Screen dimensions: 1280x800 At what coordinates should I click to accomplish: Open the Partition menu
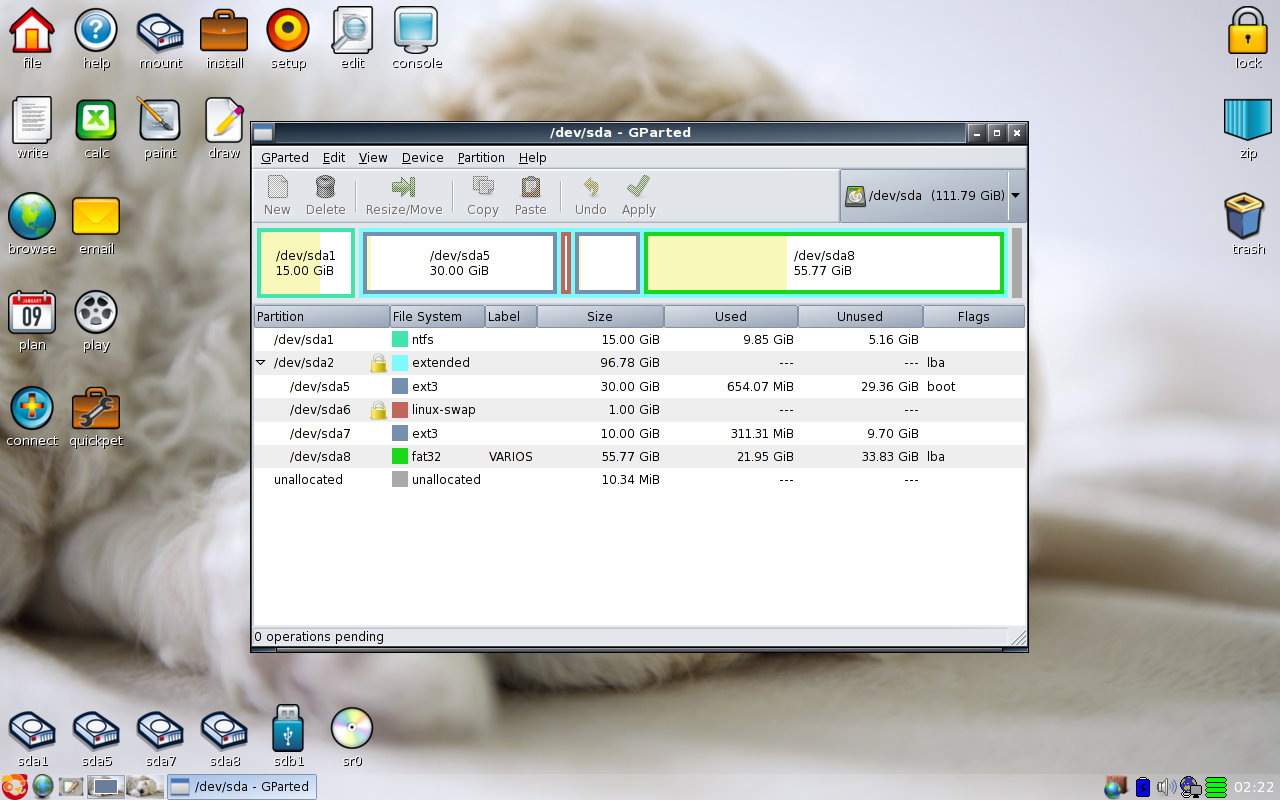click(x=481, y=157)
